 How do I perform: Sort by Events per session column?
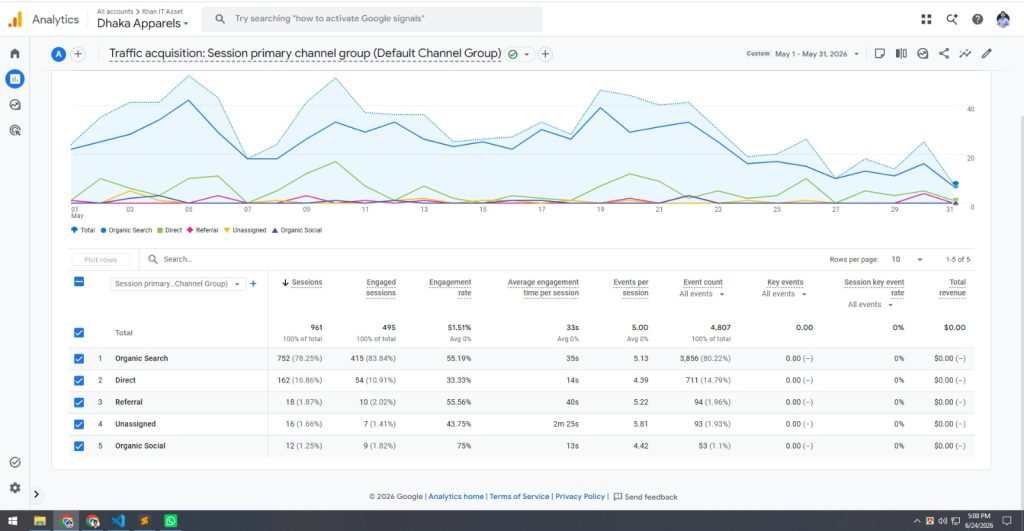[x=631, y=287]
